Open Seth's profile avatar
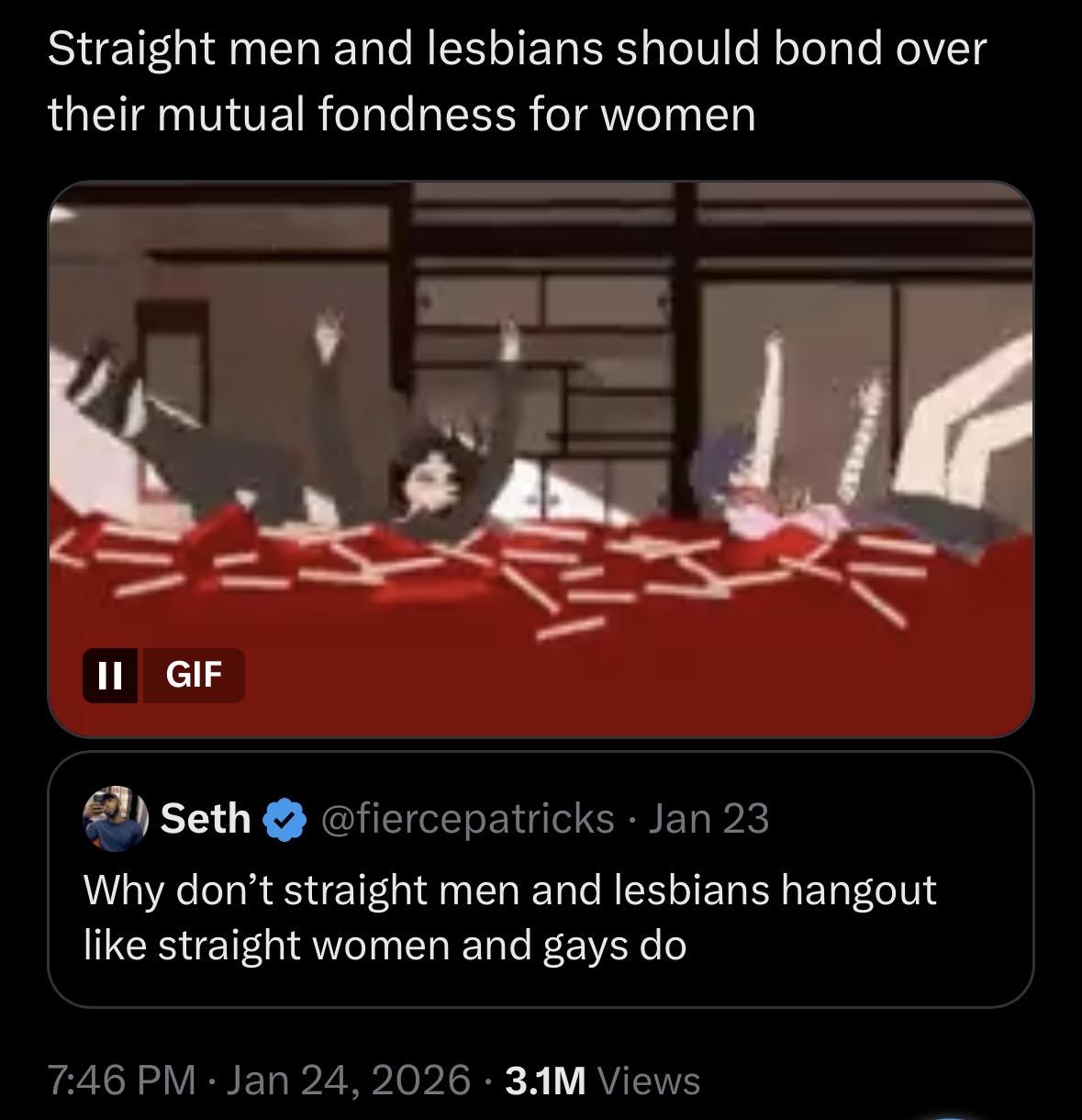This screenshot has width=1082, height=1120. pos(116,818)
